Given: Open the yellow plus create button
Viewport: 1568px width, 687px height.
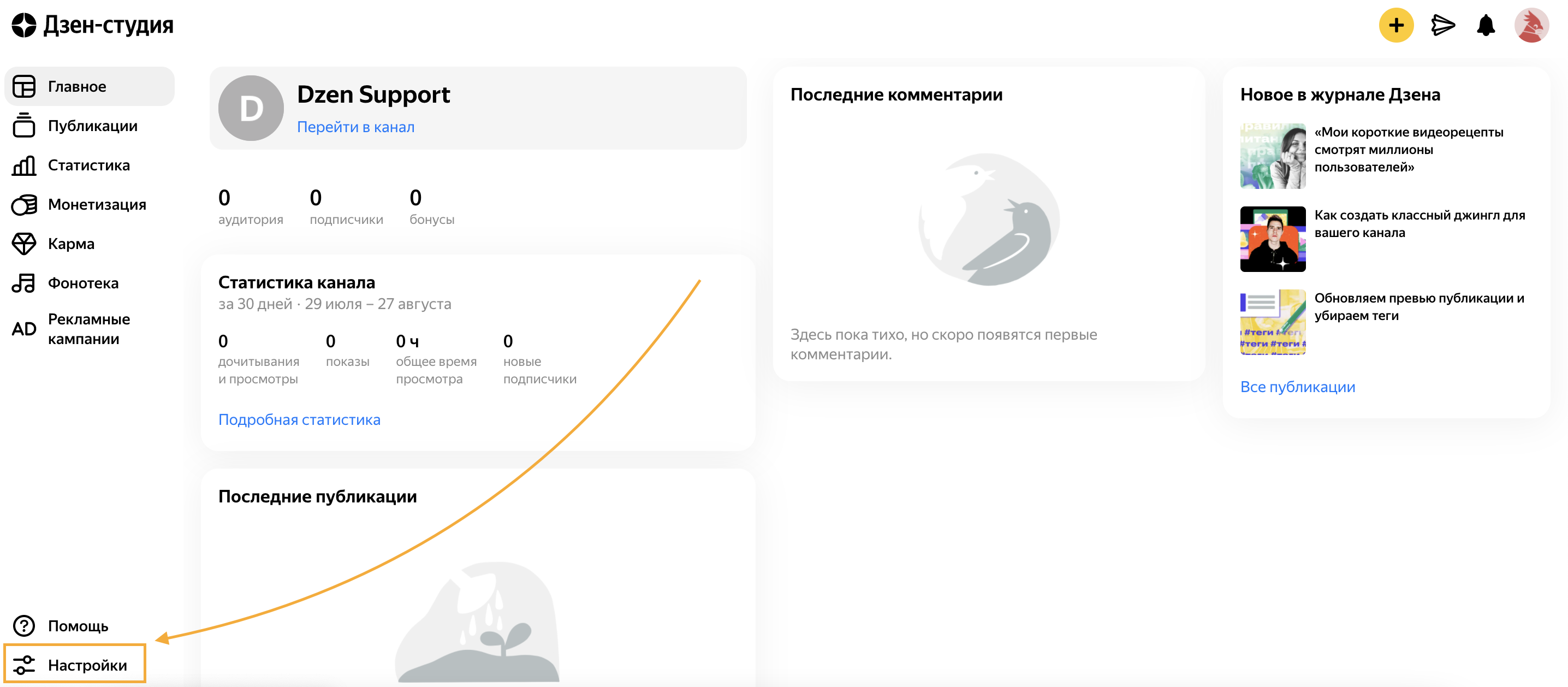Looking at the screenshot, I should click(x=1395, y=26).
